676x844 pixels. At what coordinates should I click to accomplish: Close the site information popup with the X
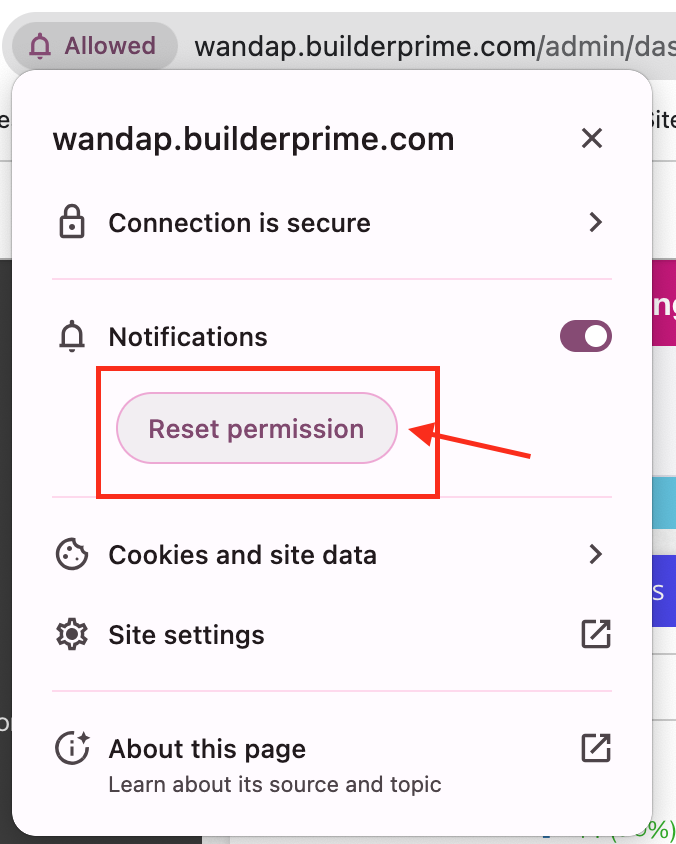592,138
